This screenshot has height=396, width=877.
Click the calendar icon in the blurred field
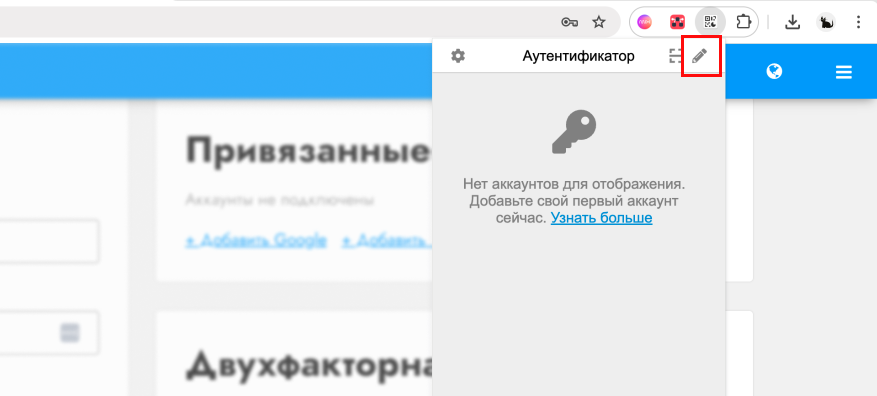click(x=70, y=332)
